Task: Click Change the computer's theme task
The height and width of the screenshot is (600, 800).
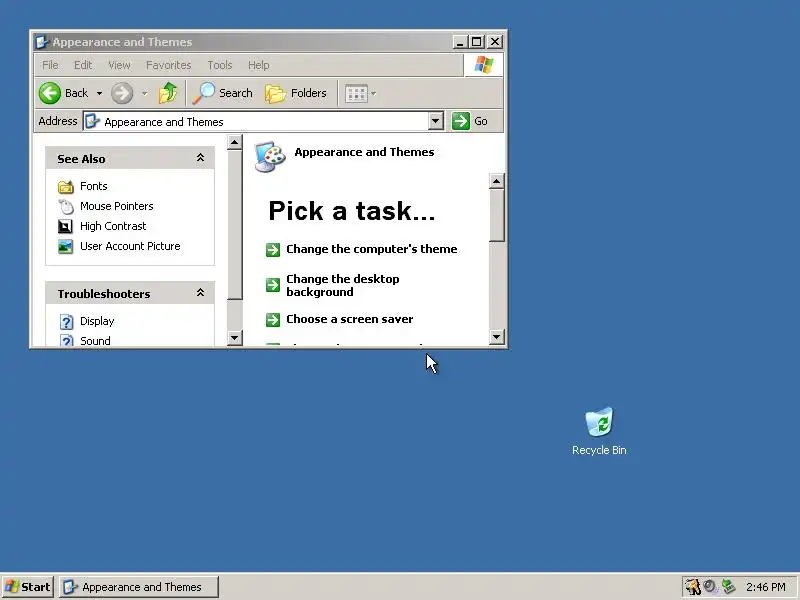Action: coord(371,249)
